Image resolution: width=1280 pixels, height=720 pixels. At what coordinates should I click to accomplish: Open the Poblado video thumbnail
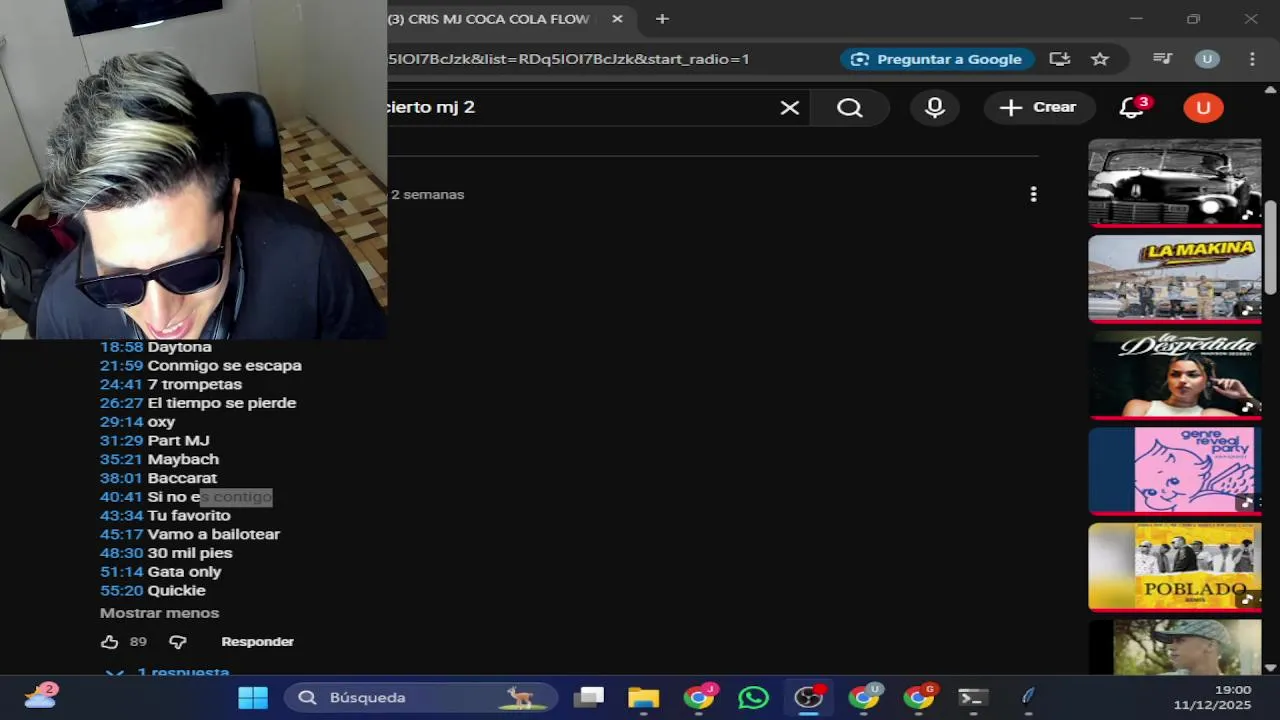click(1175, 566)
